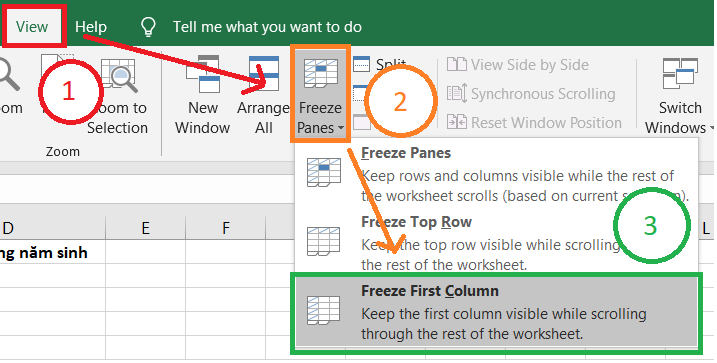The height and width of the screenshot is (363, 717).
Task: Click Reset Window Position
Action: (534, 123)
